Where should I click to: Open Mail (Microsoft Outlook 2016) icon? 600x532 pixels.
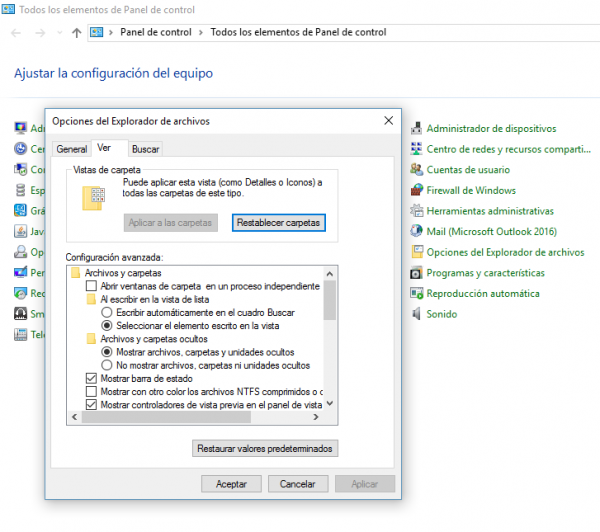(417, 232)
